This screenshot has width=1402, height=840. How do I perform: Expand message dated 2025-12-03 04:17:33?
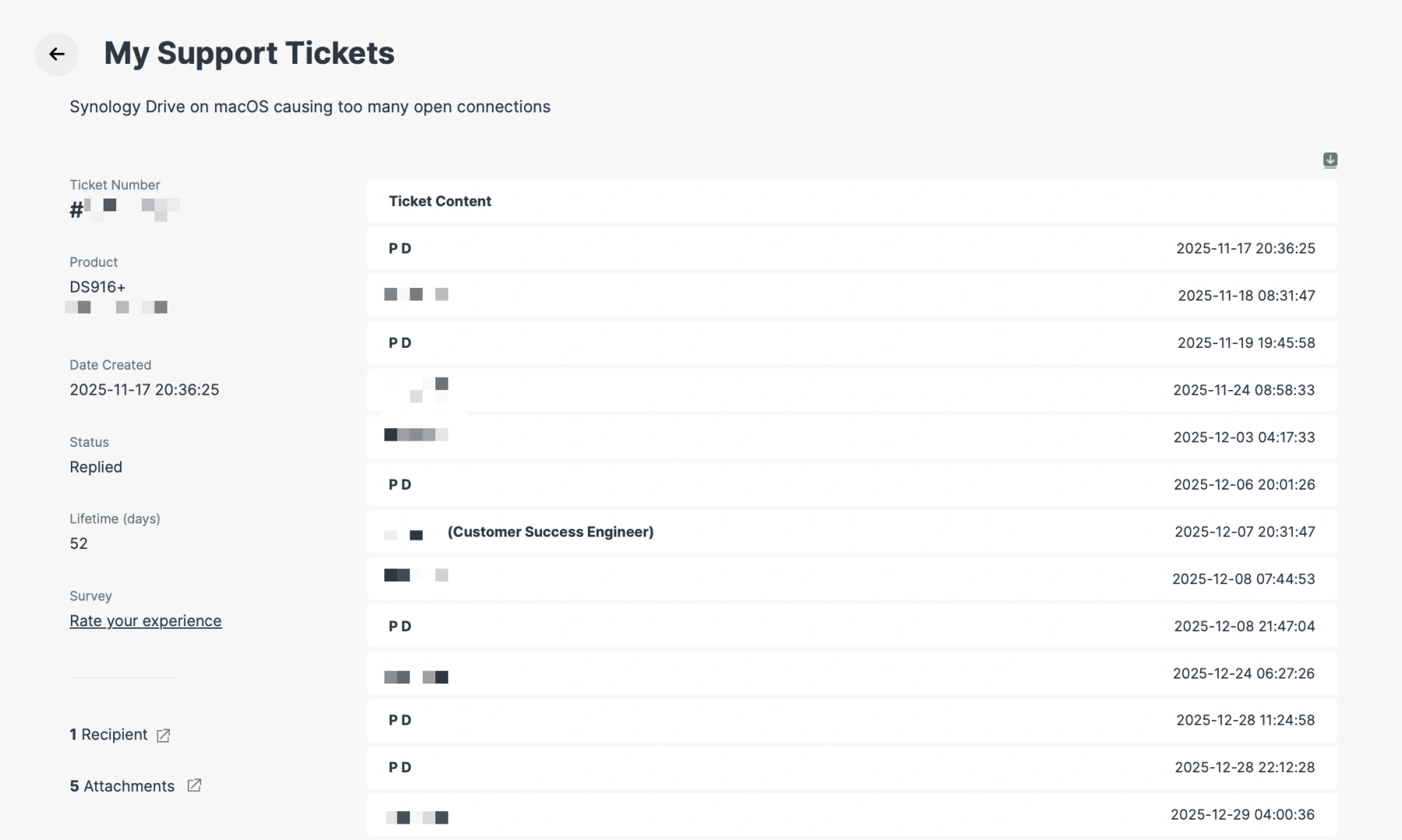click(x=851, y=437)
